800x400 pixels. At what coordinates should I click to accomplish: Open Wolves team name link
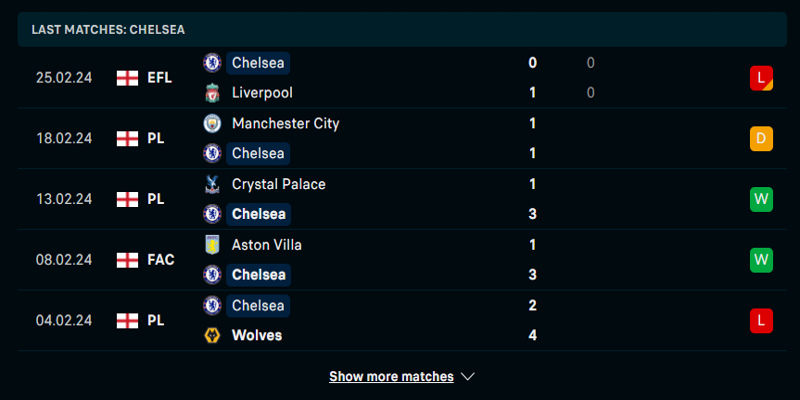(257, 335)
